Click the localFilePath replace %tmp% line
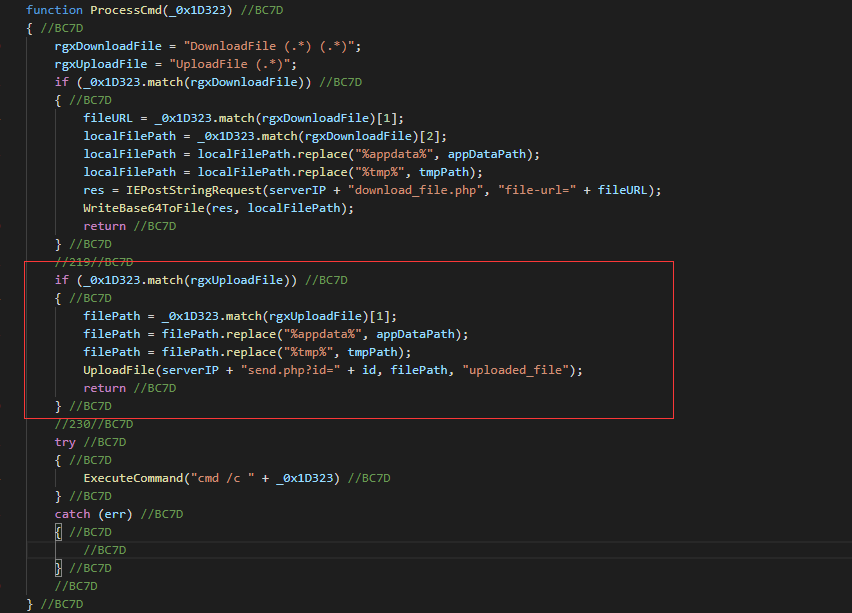The height and width of the screenshot is (613, 852). click(x=283, y=172)
